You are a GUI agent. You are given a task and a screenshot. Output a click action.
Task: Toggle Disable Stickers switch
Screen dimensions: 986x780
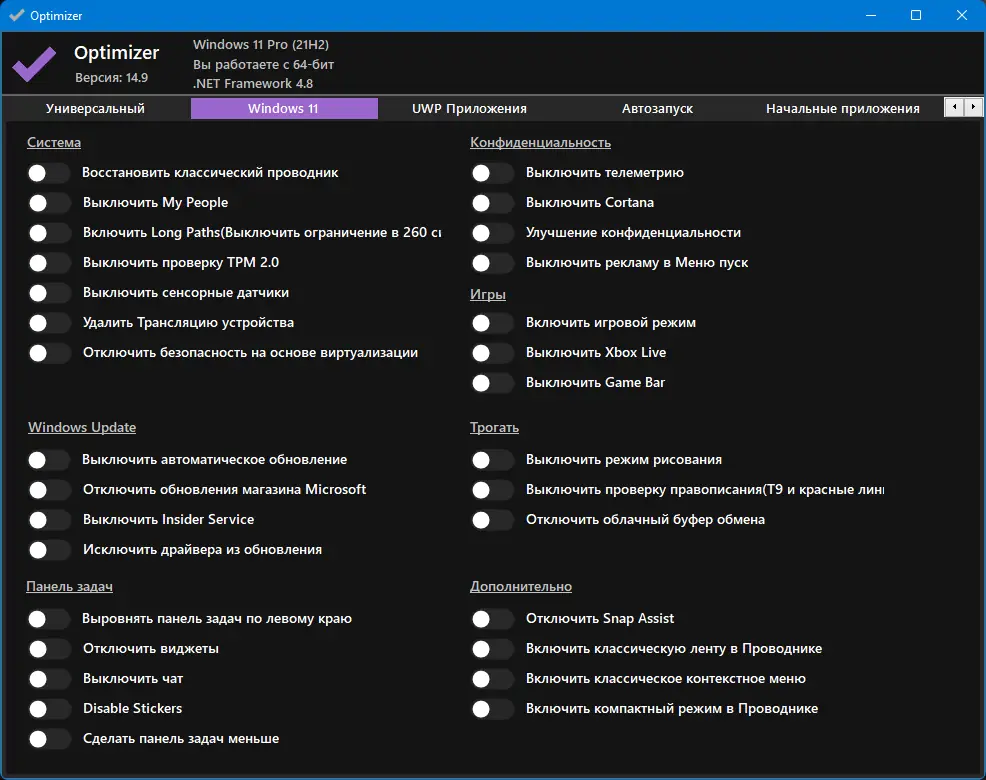[x=48, y=709]
